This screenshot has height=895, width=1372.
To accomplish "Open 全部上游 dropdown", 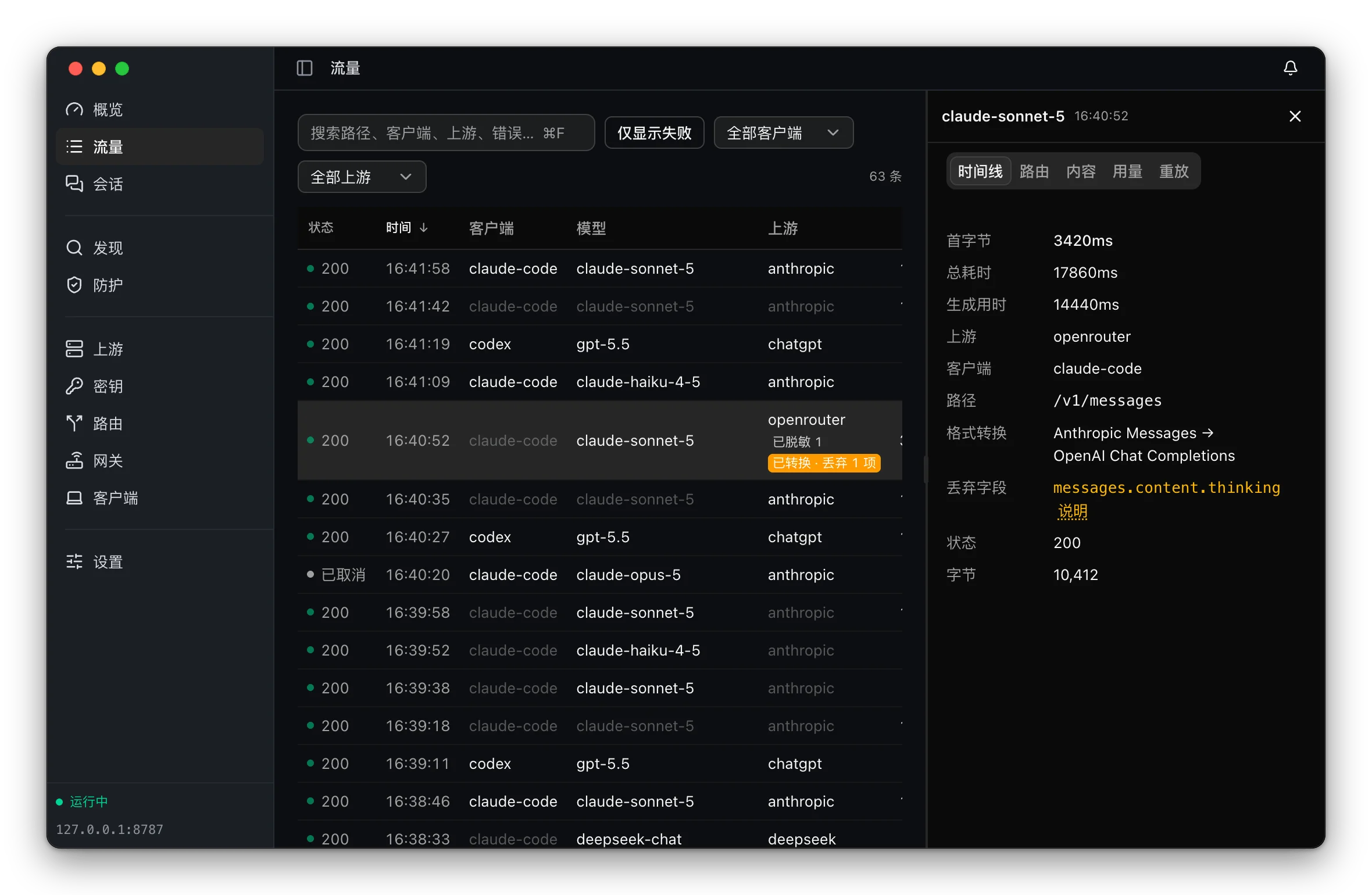I will click(x=362, y=177).
